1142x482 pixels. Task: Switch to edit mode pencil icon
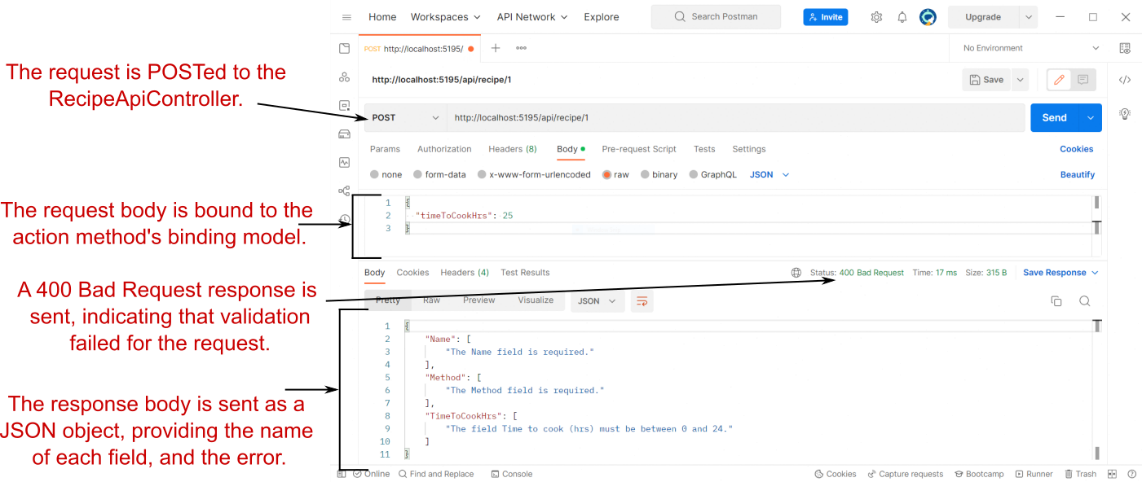[1059, 80]
